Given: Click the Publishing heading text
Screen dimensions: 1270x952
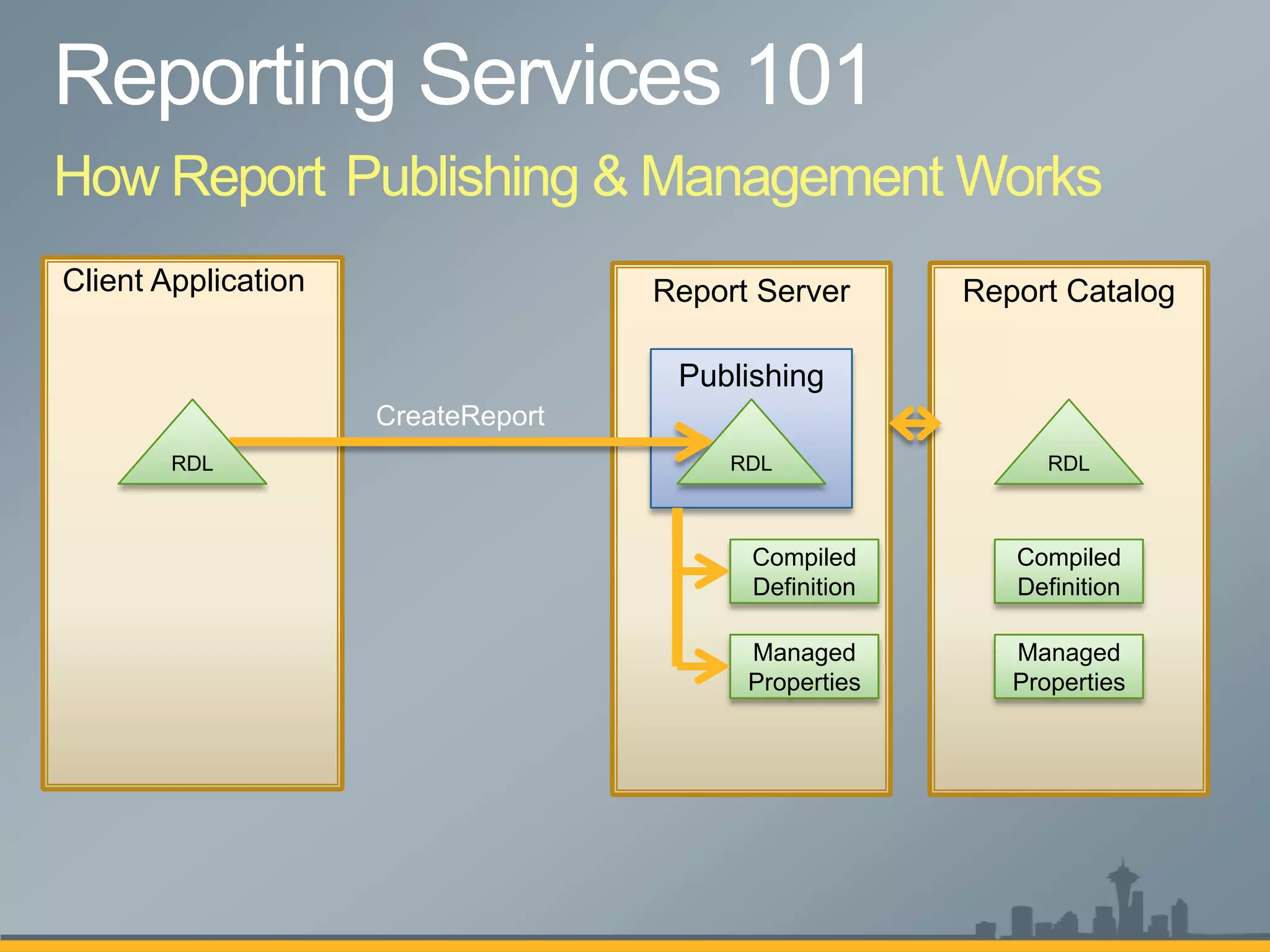Looking at the screenshot, I should pos(751,376).
